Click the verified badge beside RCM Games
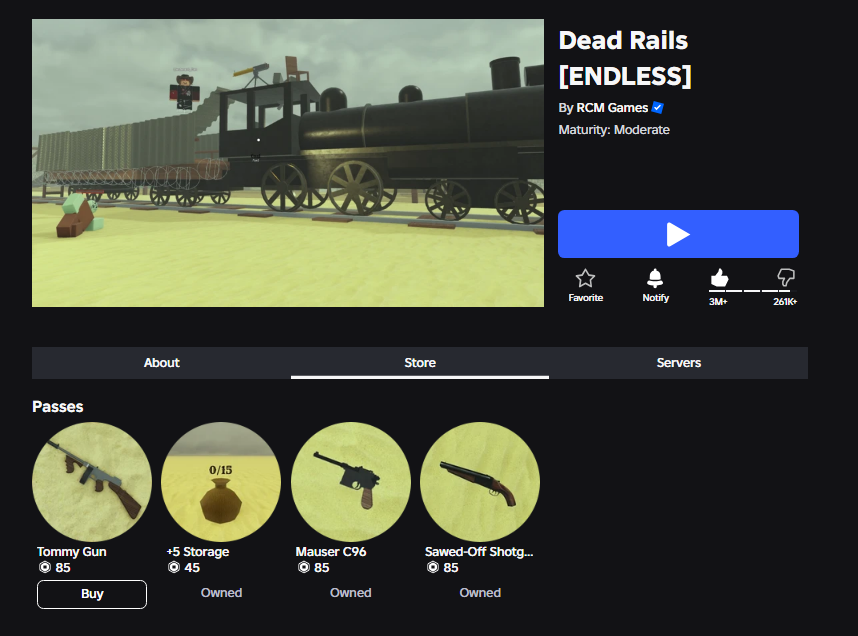 tap(658, 108)
